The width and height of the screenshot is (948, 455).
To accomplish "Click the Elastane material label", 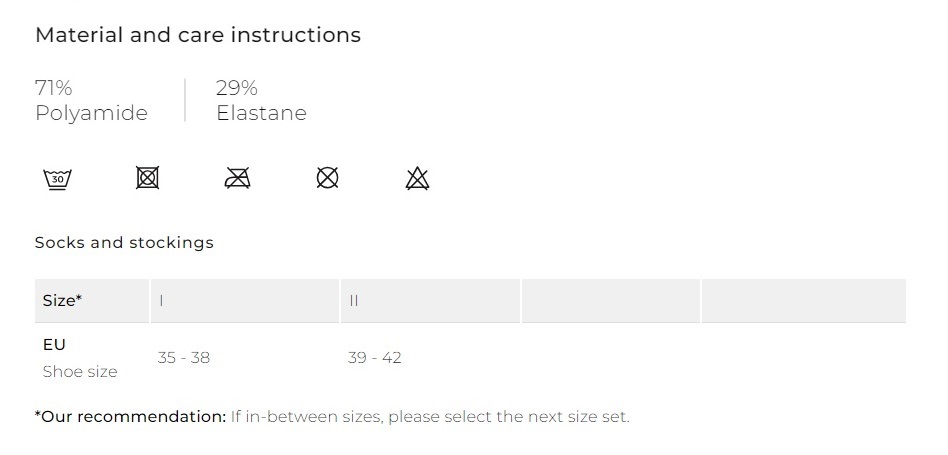I will [261, 113].
